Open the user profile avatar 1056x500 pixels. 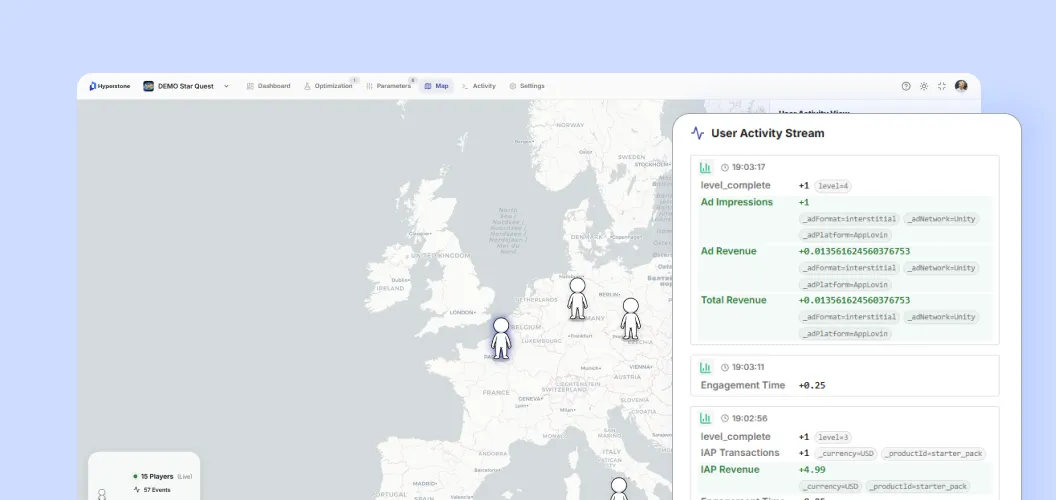coord(961,86)
